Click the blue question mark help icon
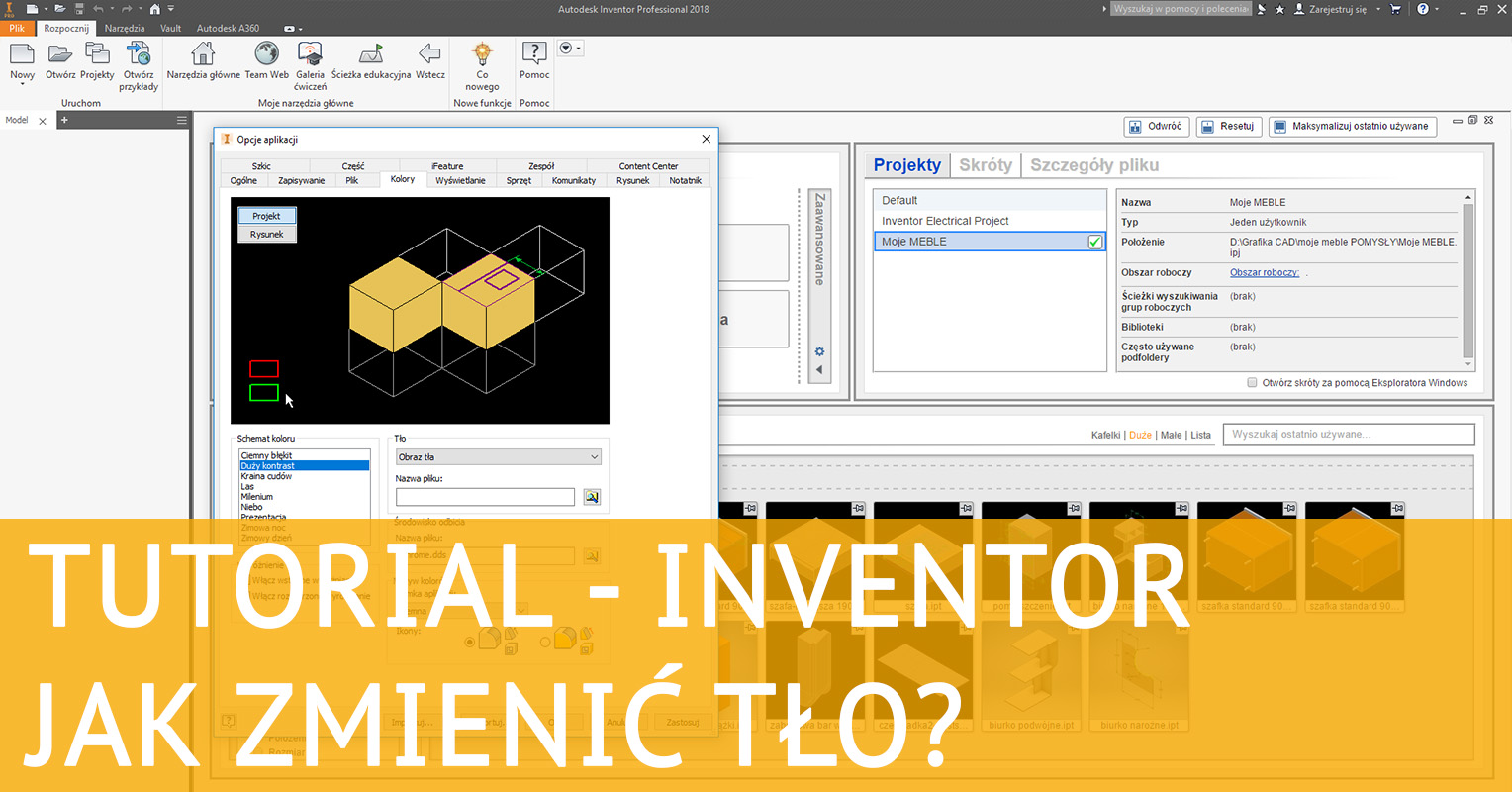Screen dimensions: 1512x792 tap(1423, 9)
